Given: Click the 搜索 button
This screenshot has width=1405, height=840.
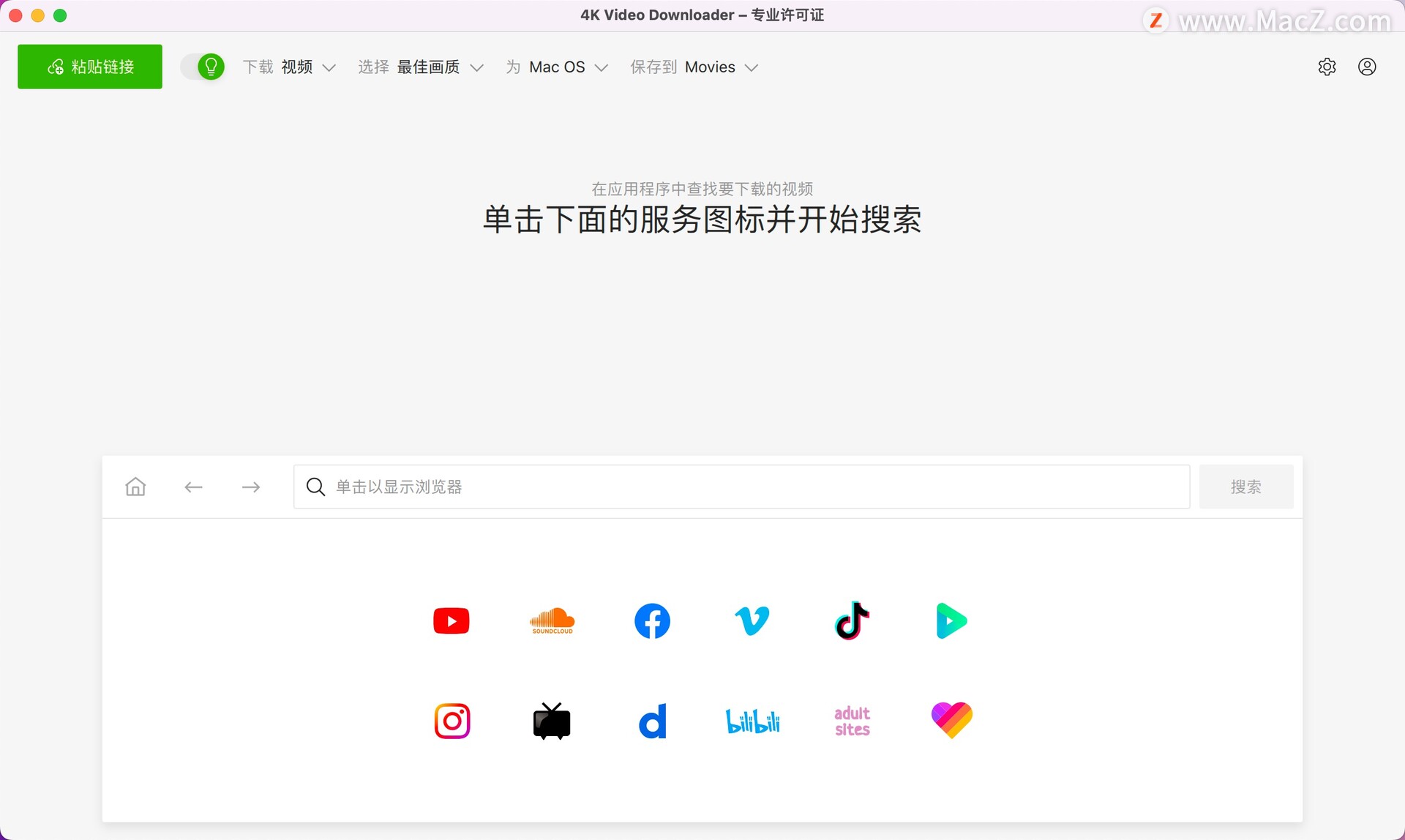Looking at the screenshot, I should coord(1245,487).
